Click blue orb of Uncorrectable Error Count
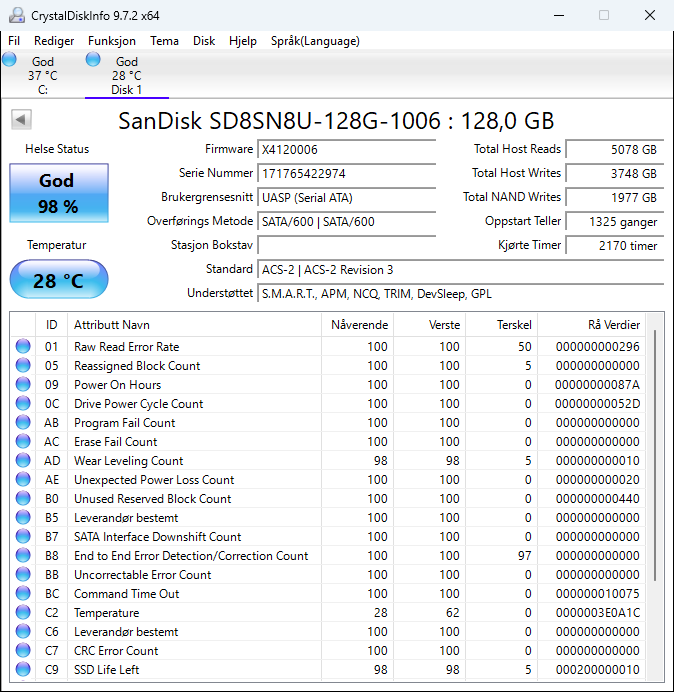This screenshot has height=692, width=674. [23, 574]
